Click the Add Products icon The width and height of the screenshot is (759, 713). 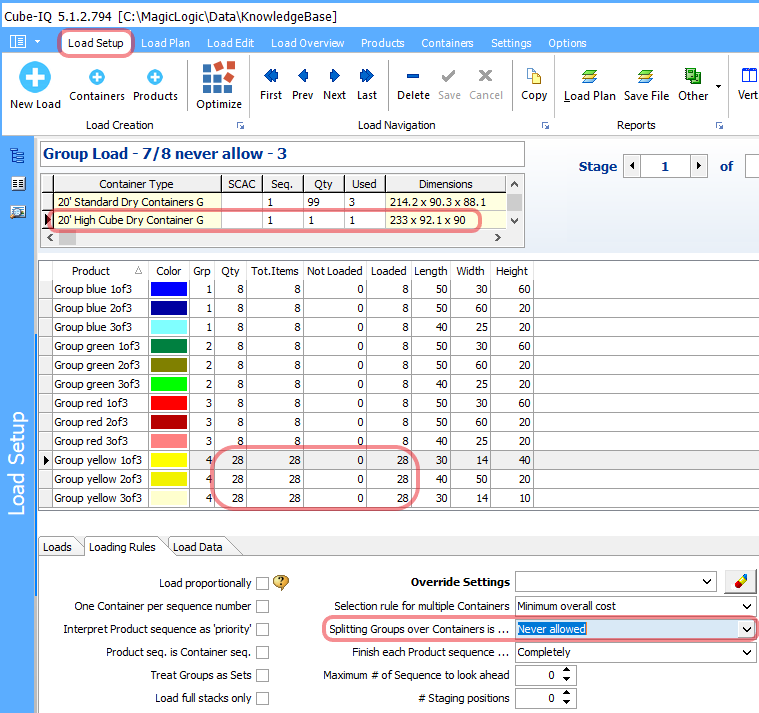pyautogui.click(x=155, y=77)
